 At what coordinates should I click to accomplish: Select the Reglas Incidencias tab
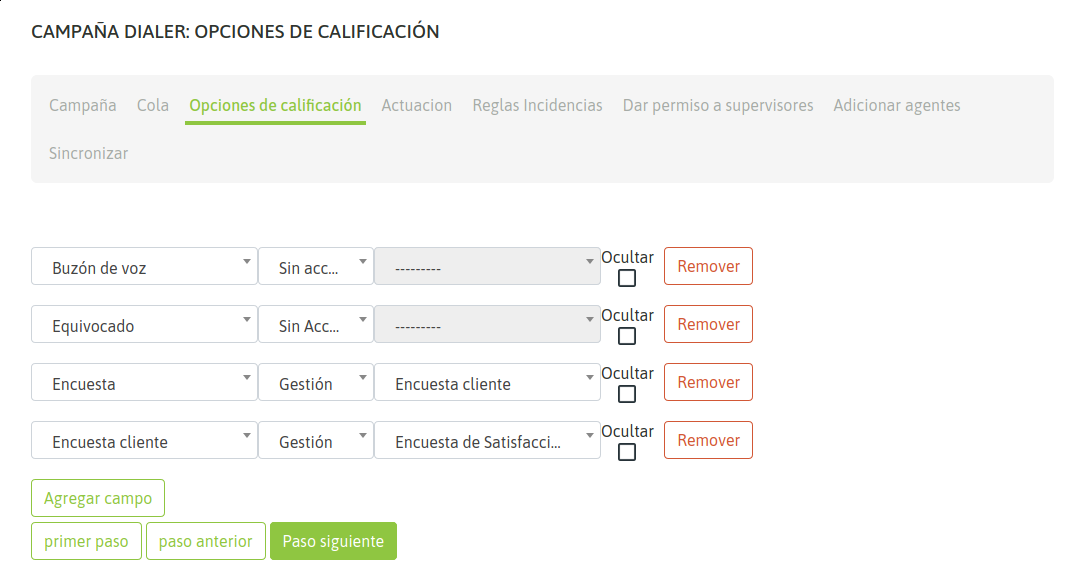coord(537,105)
